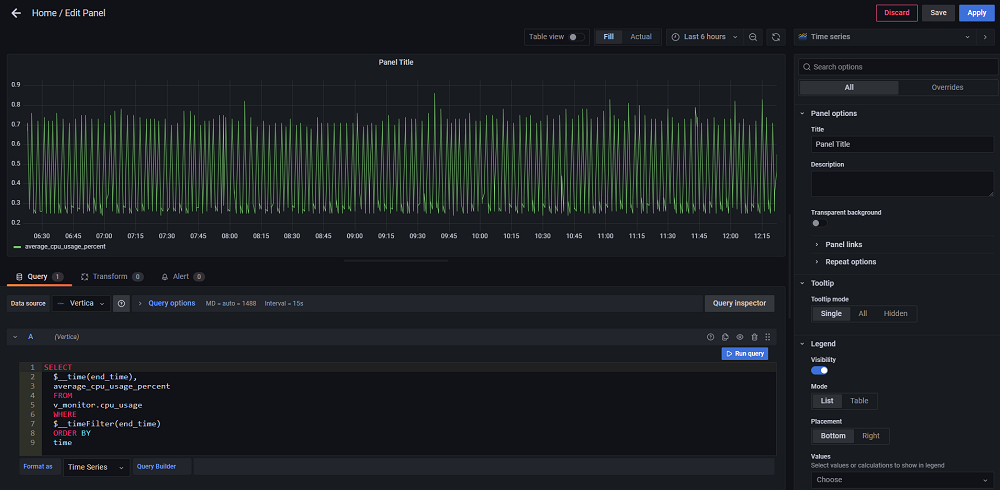1000x490 pixels.
Task: Click the Panel Title heading on graph
Action: (x=396, y=63)
